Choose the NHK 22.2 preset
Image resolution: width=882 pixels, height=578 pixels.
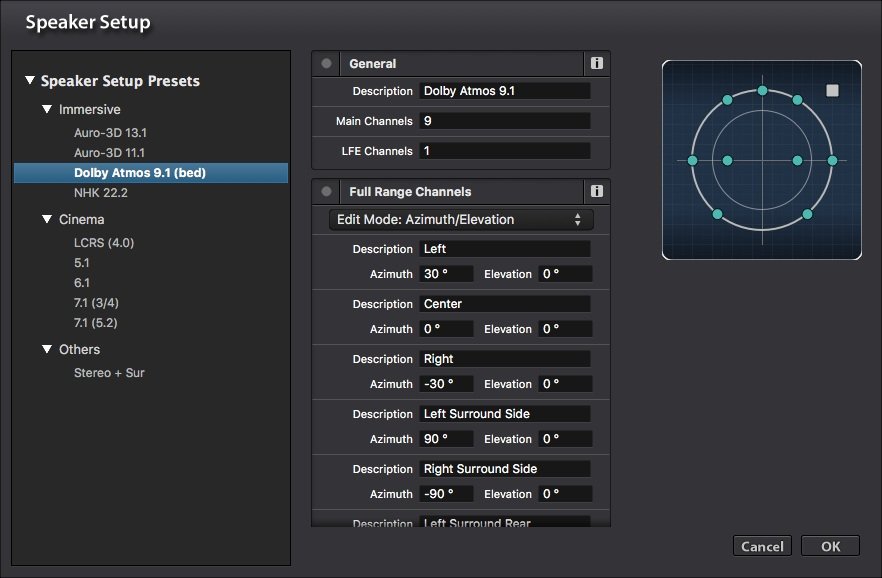coord(101,193)
